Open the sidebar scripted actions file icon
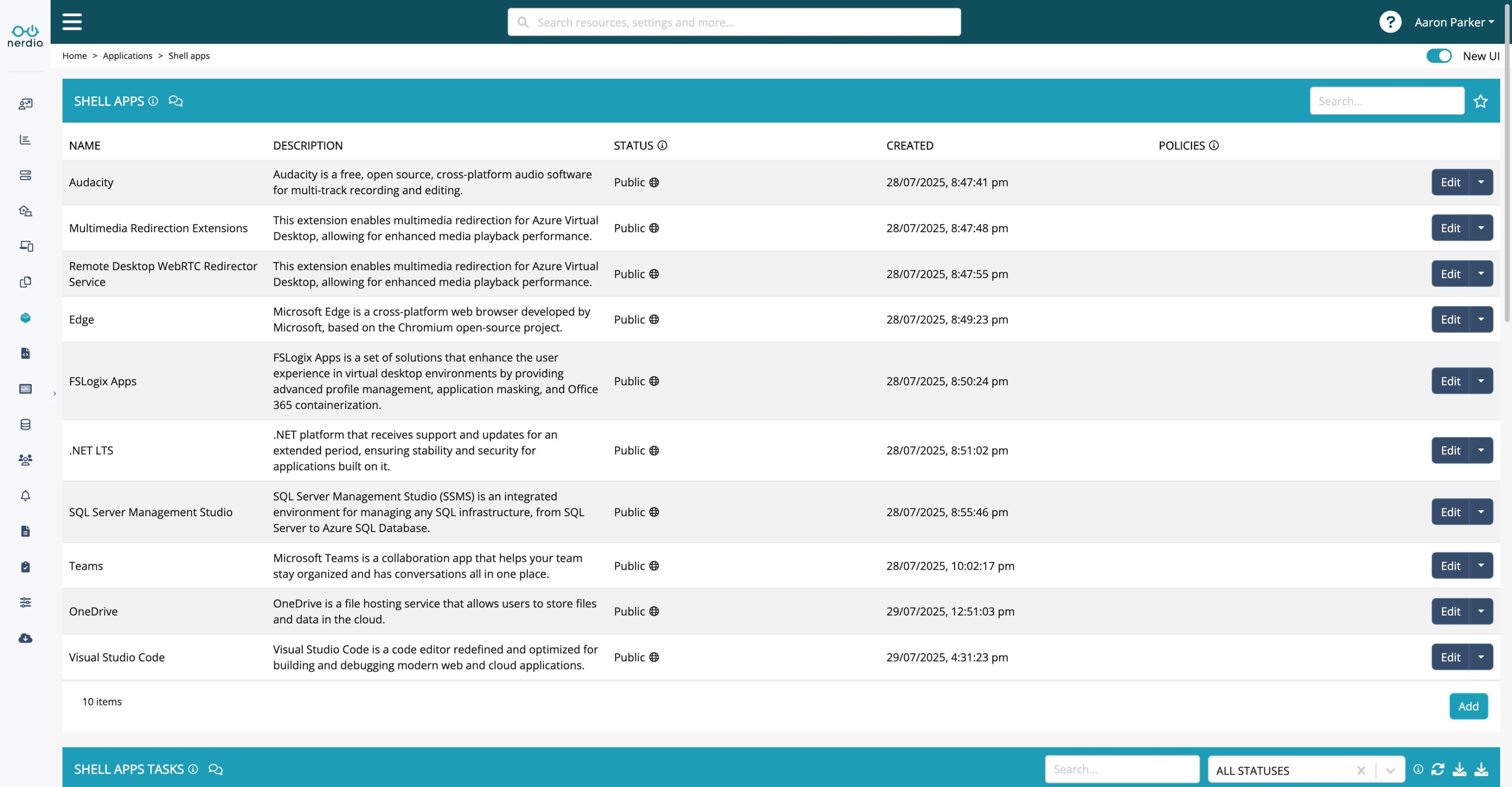1512x787 pixels. (25, 353)
